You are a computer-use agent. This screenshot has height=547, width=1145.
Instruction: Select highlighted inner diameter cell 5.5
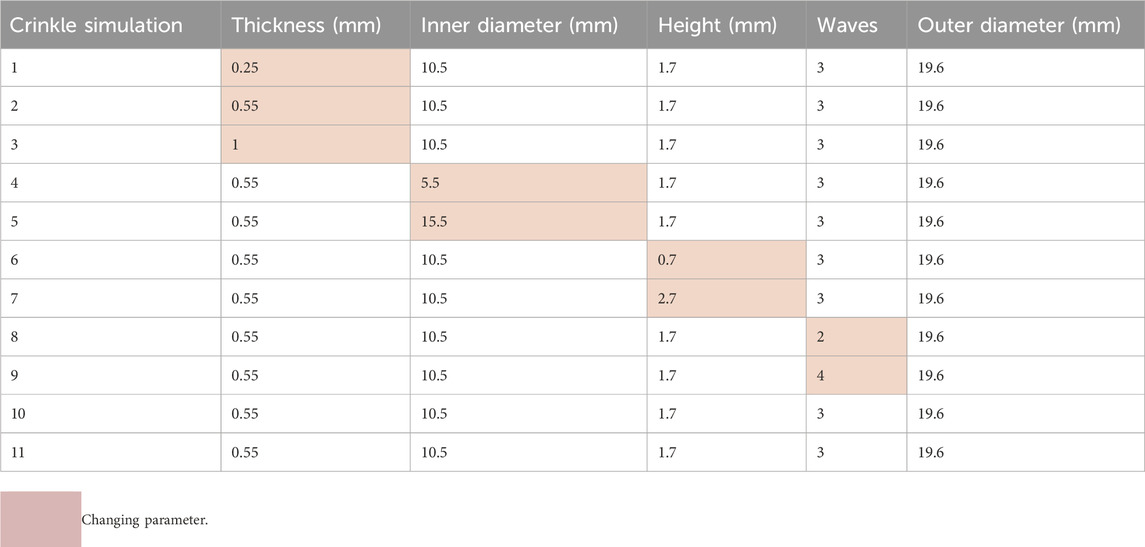pos(529,183)
